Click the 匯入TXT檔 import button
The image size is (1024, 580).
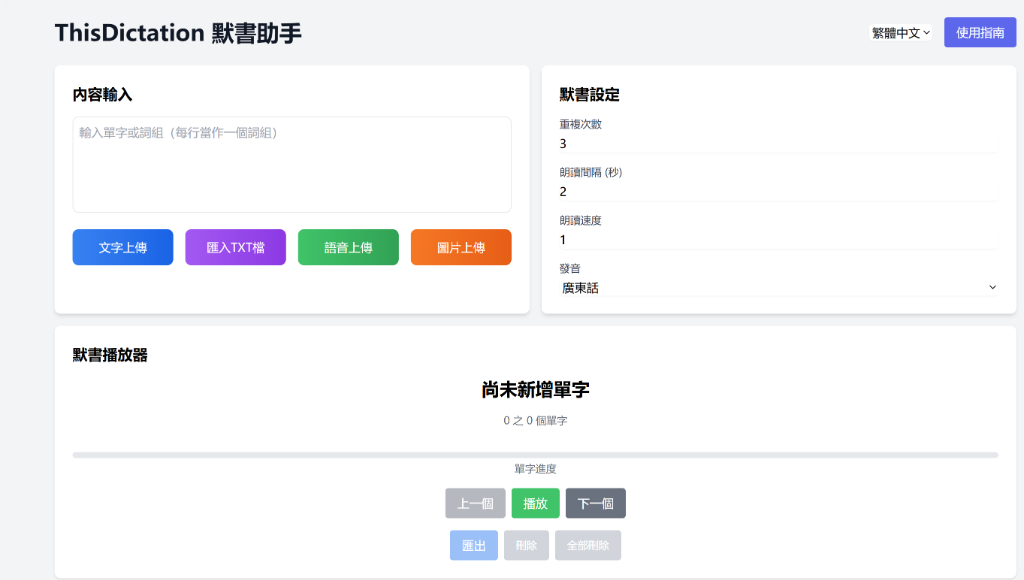235,246
